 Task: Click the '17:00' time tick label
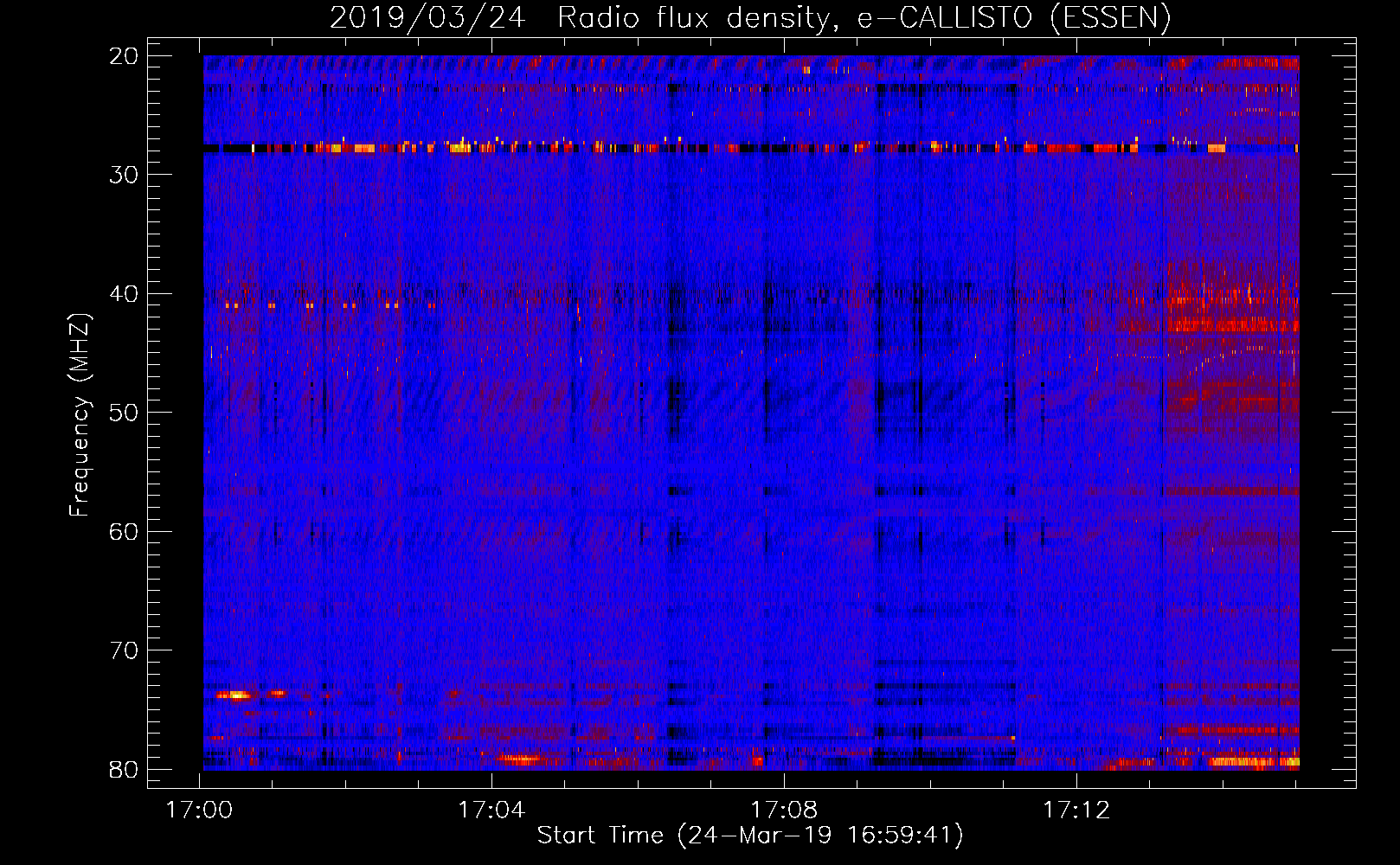click(200, 810)
